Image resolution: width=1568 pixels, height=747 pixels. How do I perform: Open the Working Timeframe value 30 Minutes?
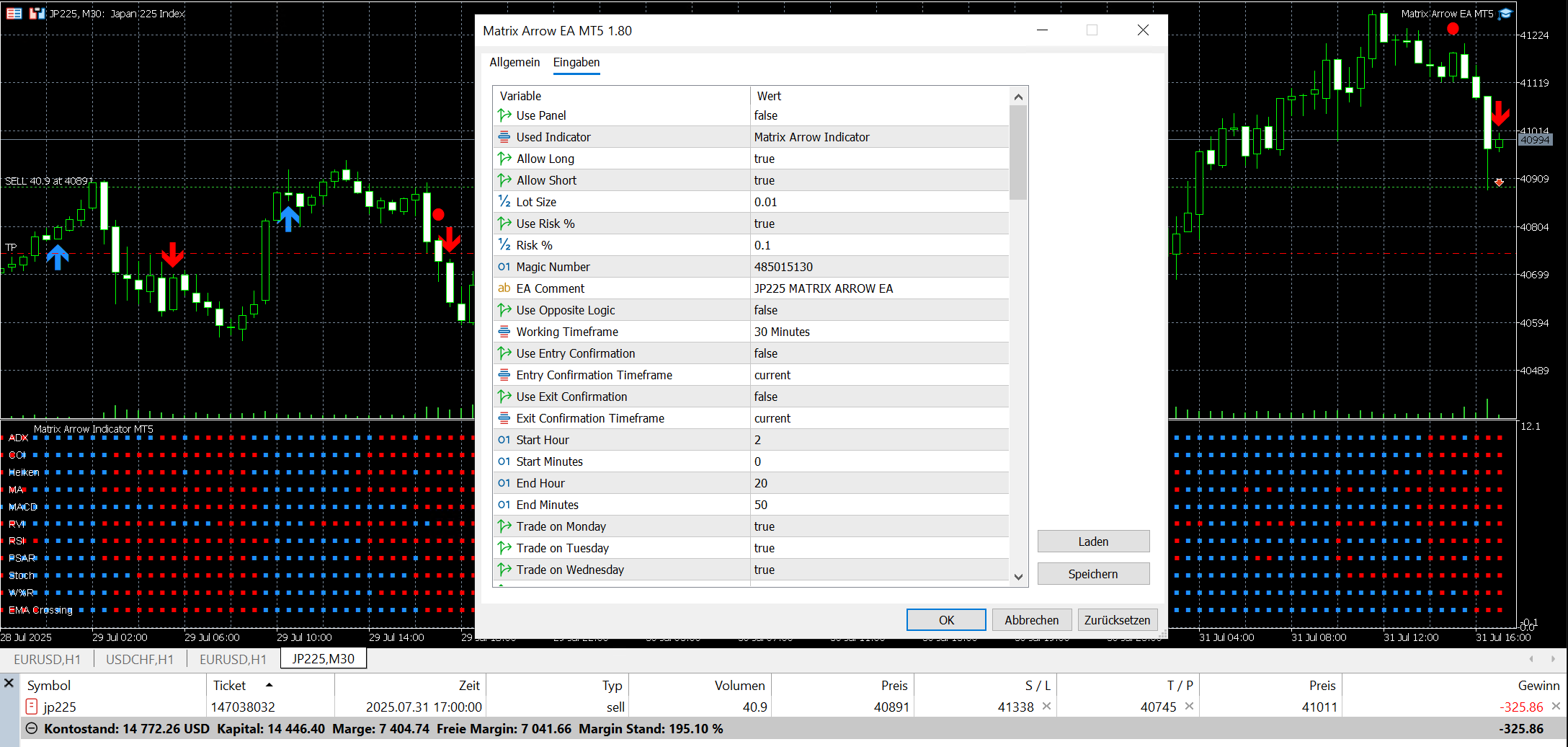880,332
